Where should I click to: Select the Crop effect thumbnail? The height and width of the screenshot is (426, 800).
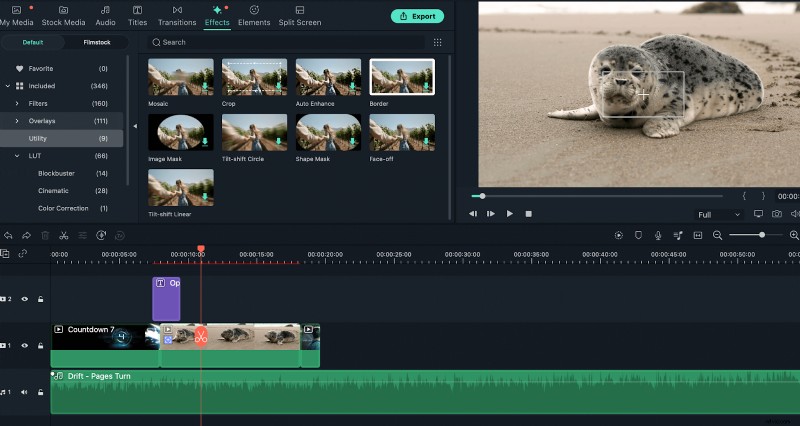pos(254,77)
